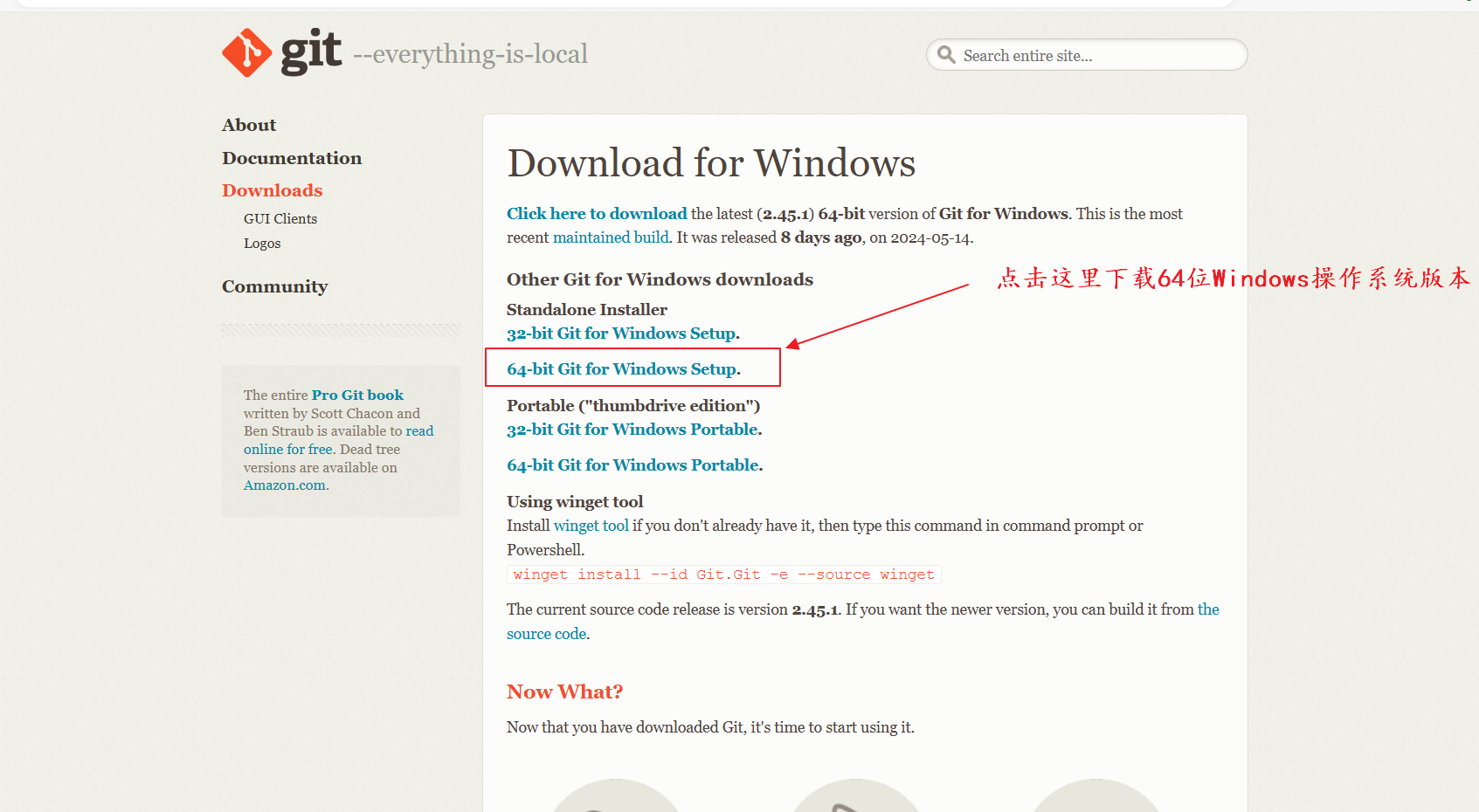Click the winget install command text
This screenshot has height=812, width=1479.
pyautogui.click(x=724, y=575)
